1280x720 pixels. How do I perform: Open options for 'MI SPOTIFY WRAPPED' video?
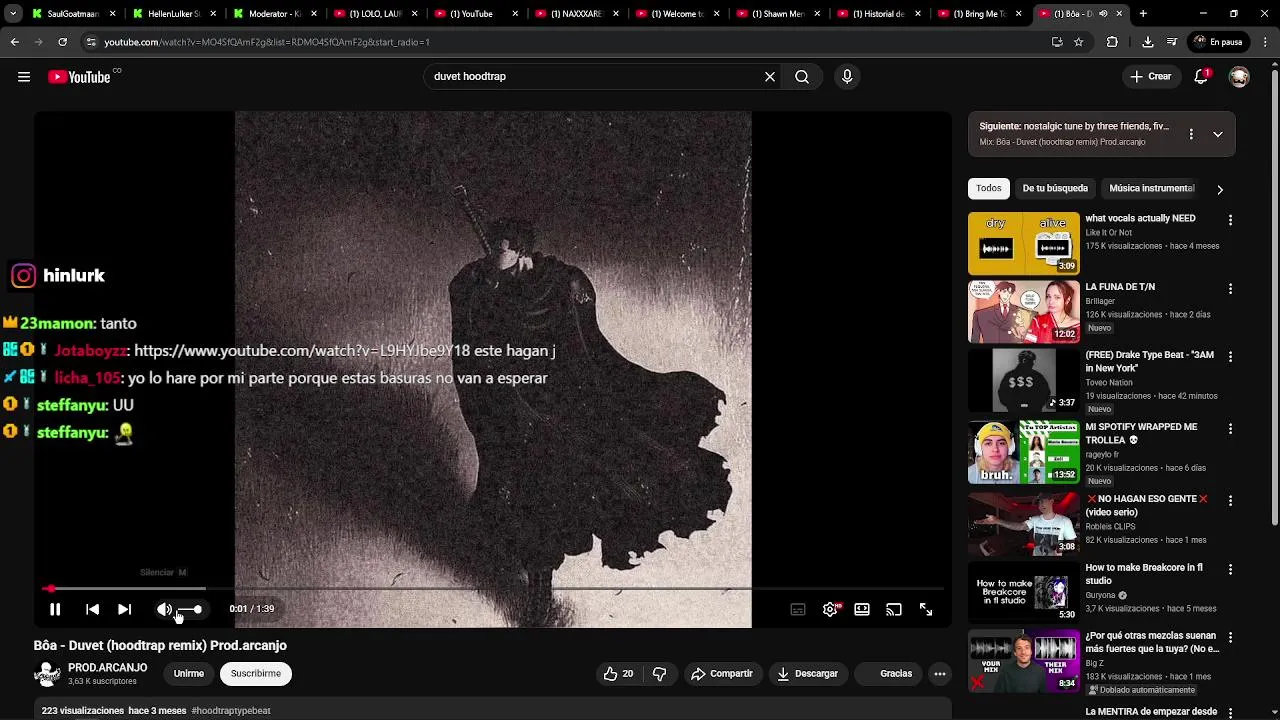[1230, 429]
